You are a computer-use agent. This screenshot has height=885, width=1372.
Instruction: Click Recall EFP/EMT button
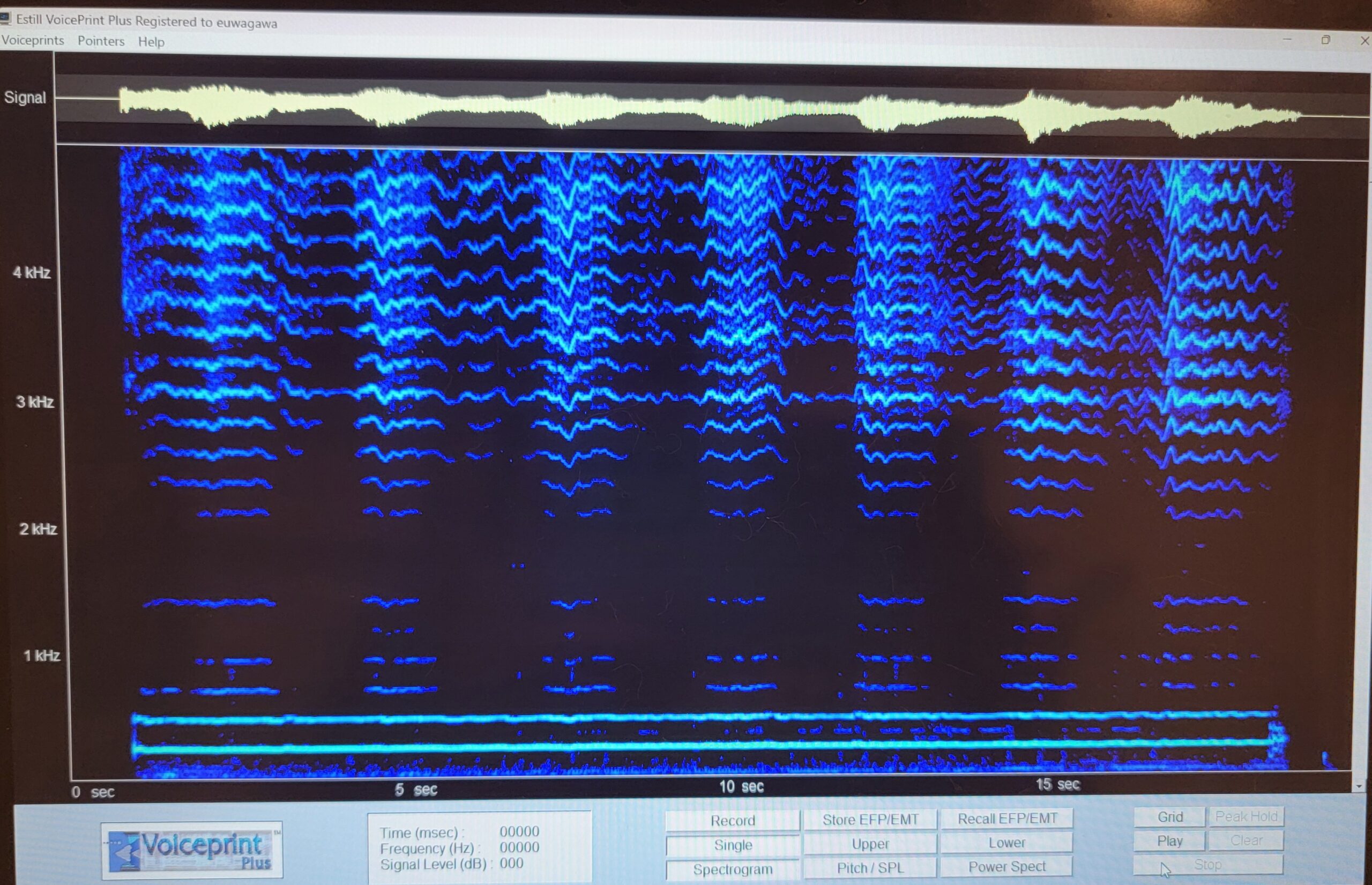1006,819
